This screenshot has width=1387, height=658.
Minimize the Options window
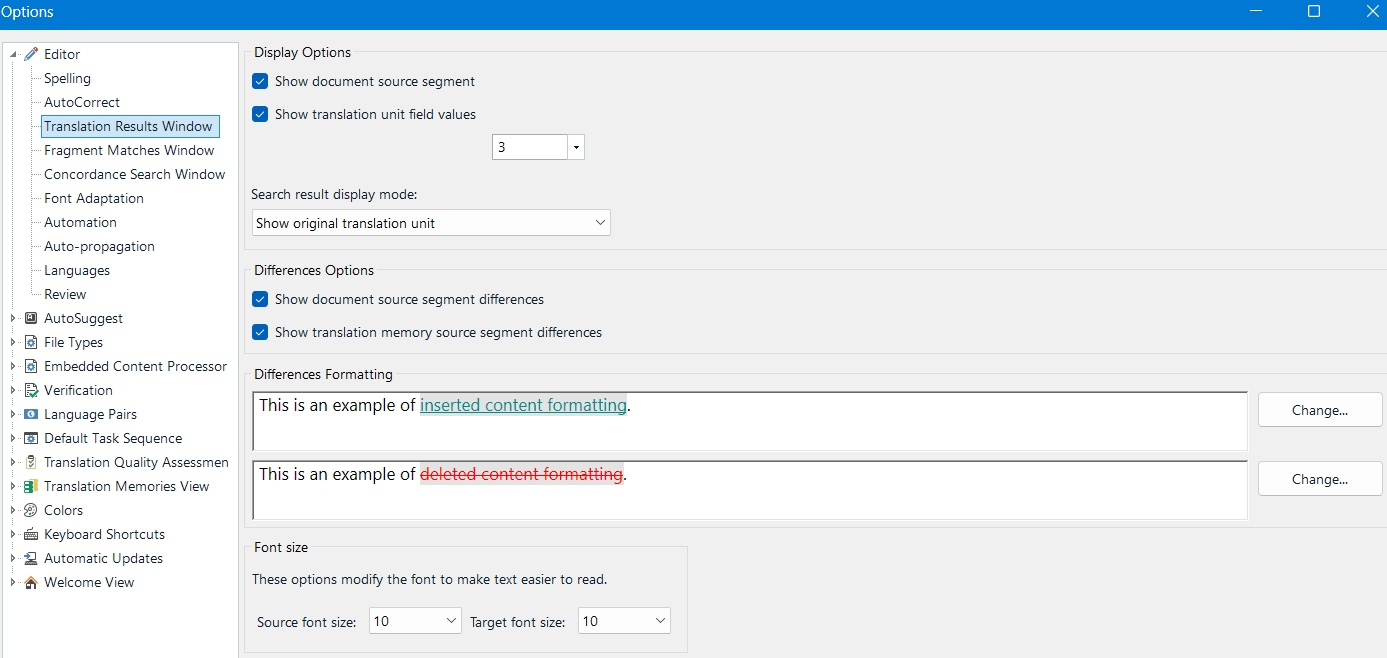pyautogui.click(x=1256, y=12)
